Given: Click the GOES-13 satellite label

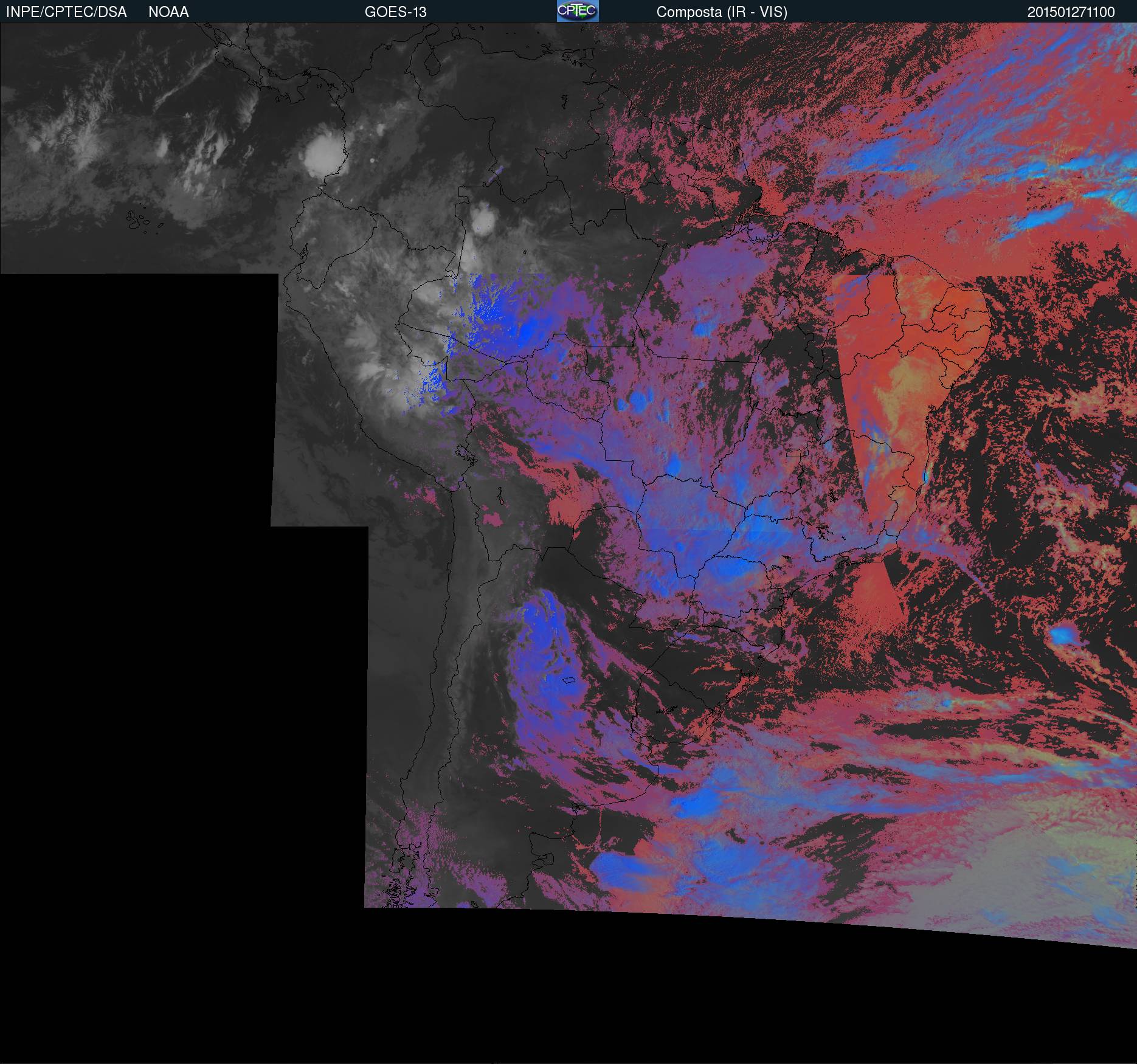Looking at the screenshot, I should [395, 12].
